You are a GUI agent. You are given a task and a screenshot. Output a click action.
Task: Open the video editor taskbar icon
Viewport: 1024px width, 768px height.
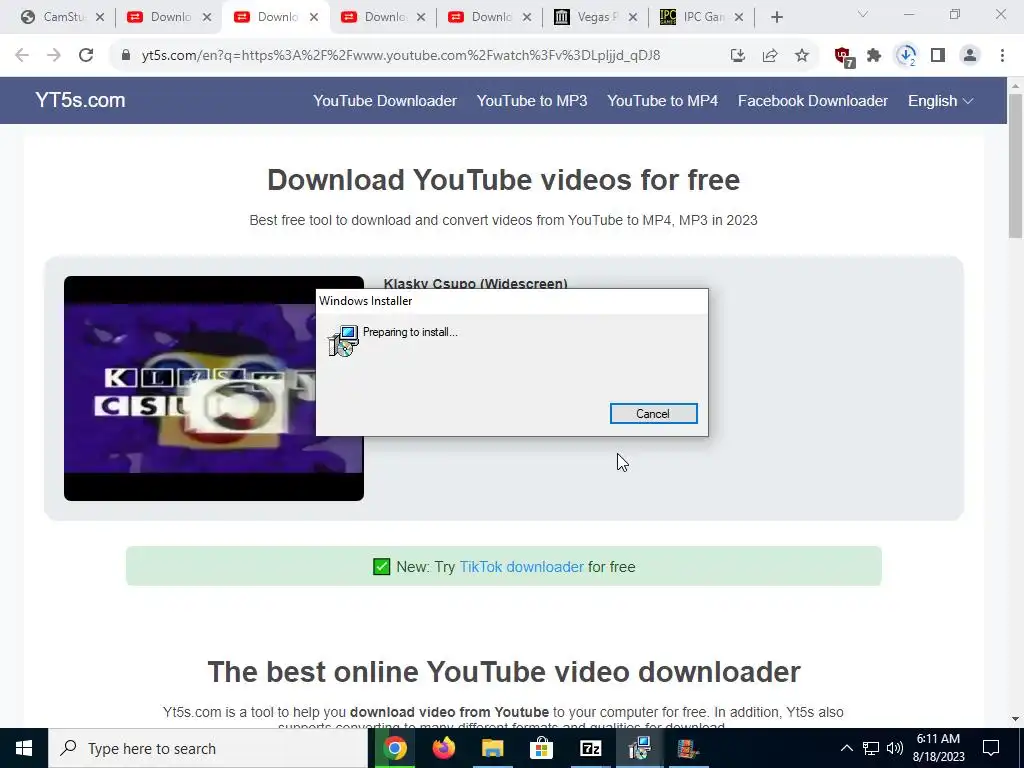pyautogui.click(x=688, y=748)
